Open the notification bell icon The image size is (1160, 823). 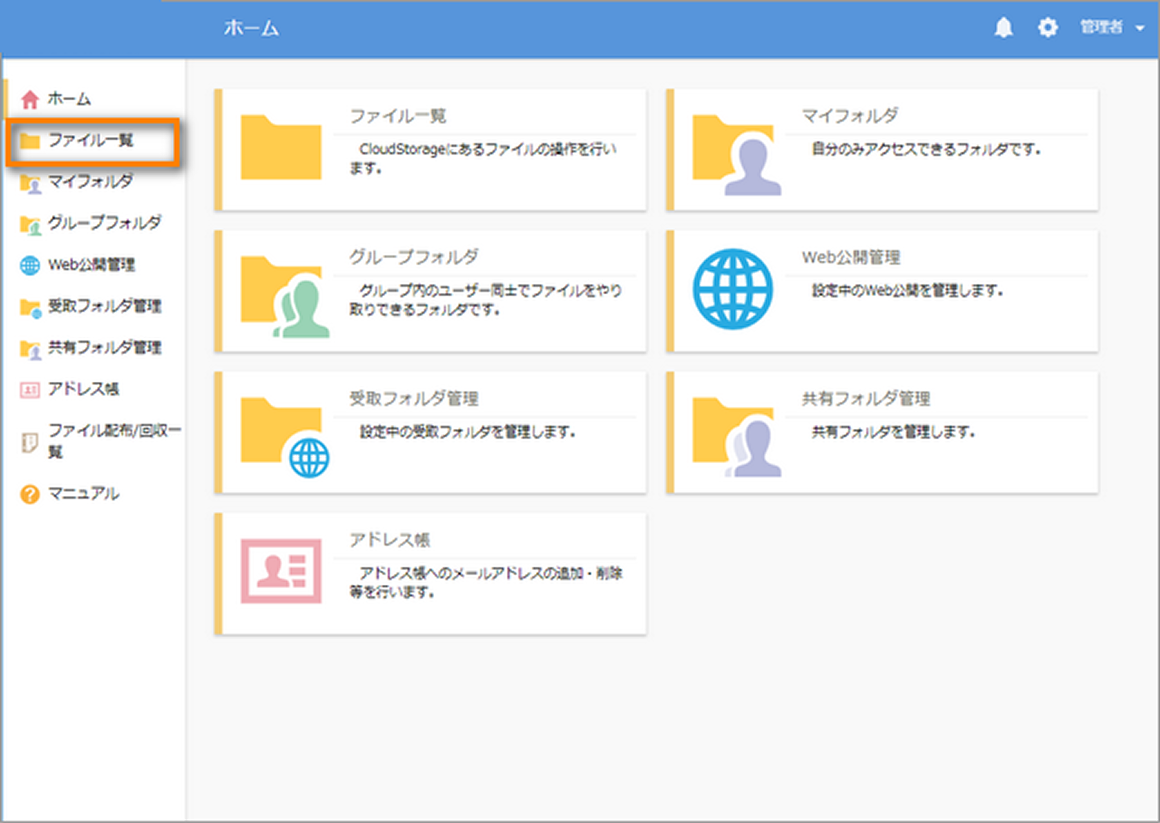pos(1003,28)
